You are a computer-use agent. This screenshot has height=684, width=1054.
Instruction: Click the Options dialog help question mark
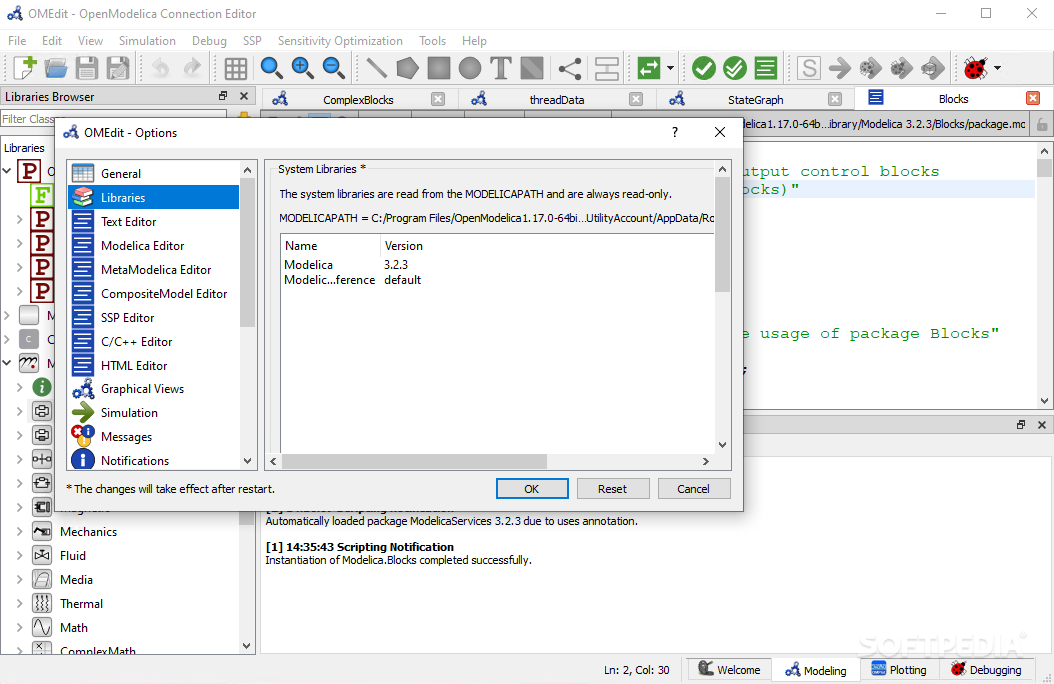(x=675, y=132)
